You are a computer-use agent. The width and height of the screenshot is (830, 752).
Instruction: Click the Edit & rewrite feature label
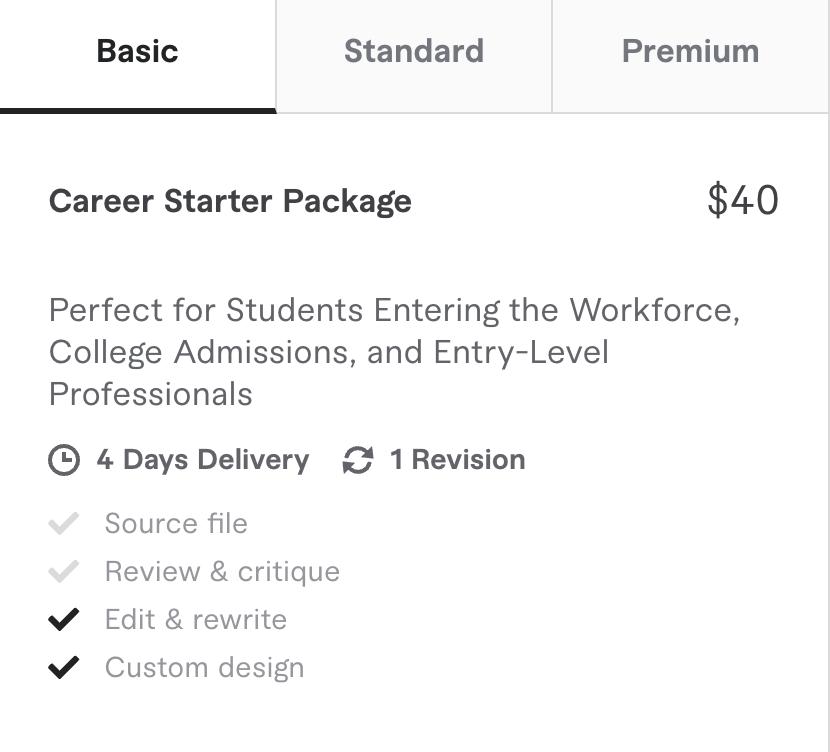[x=196, y=619]
